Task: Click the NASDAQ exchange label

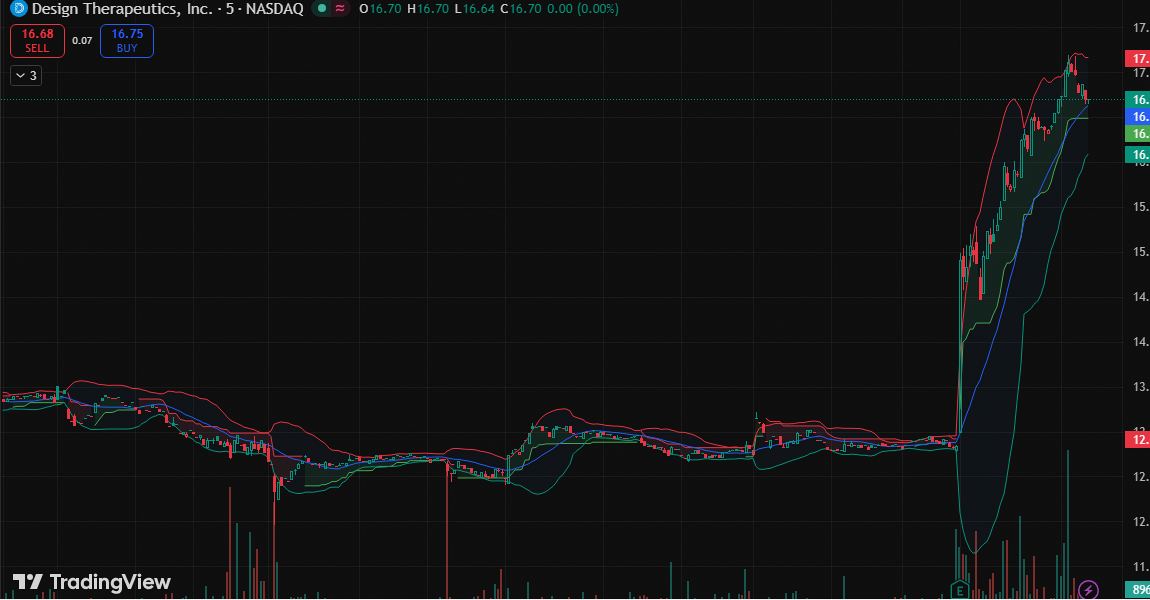Action: coord(273,9)
